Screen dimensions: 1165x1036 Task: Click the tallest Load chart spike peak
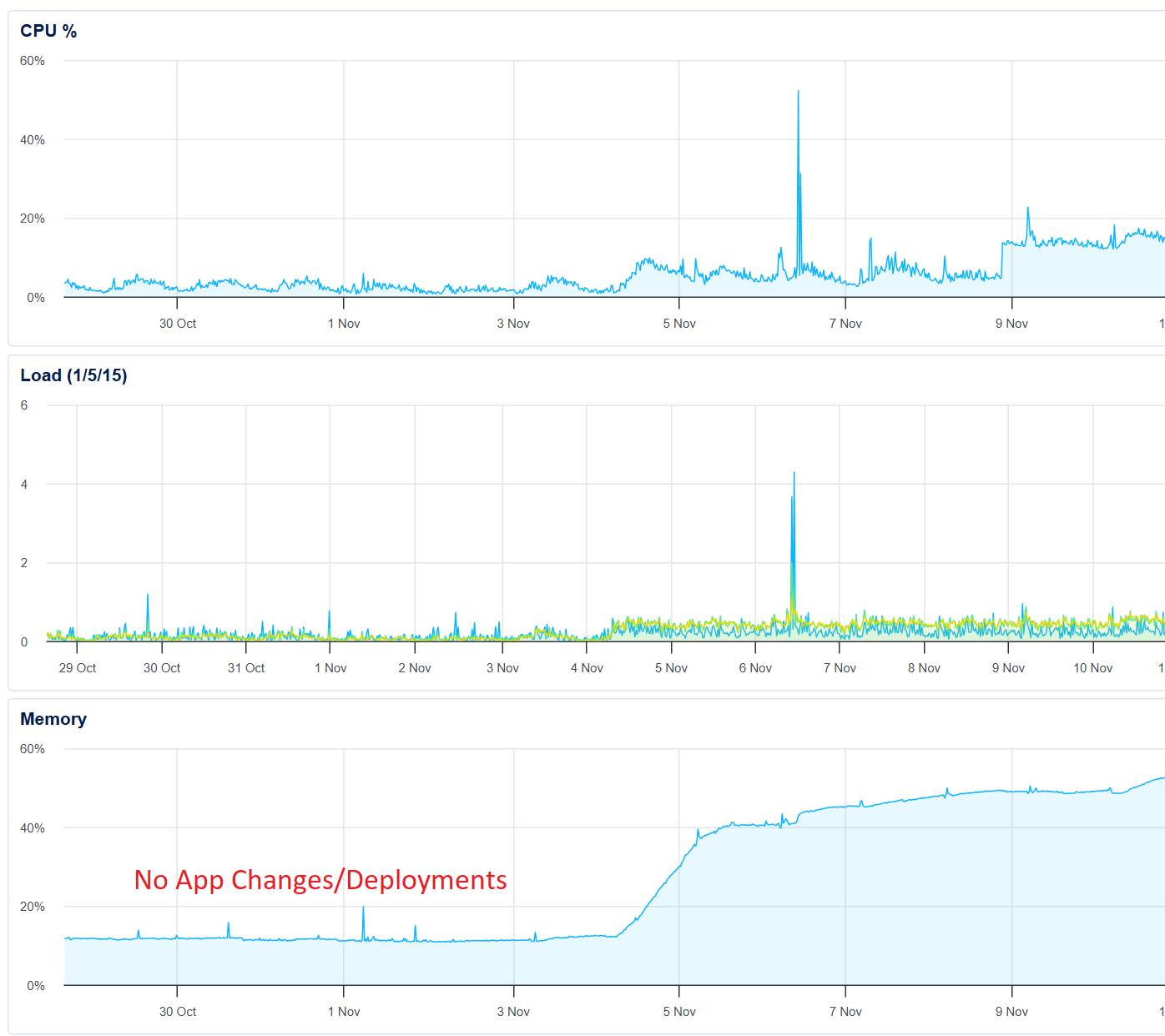tap(794, 475)
